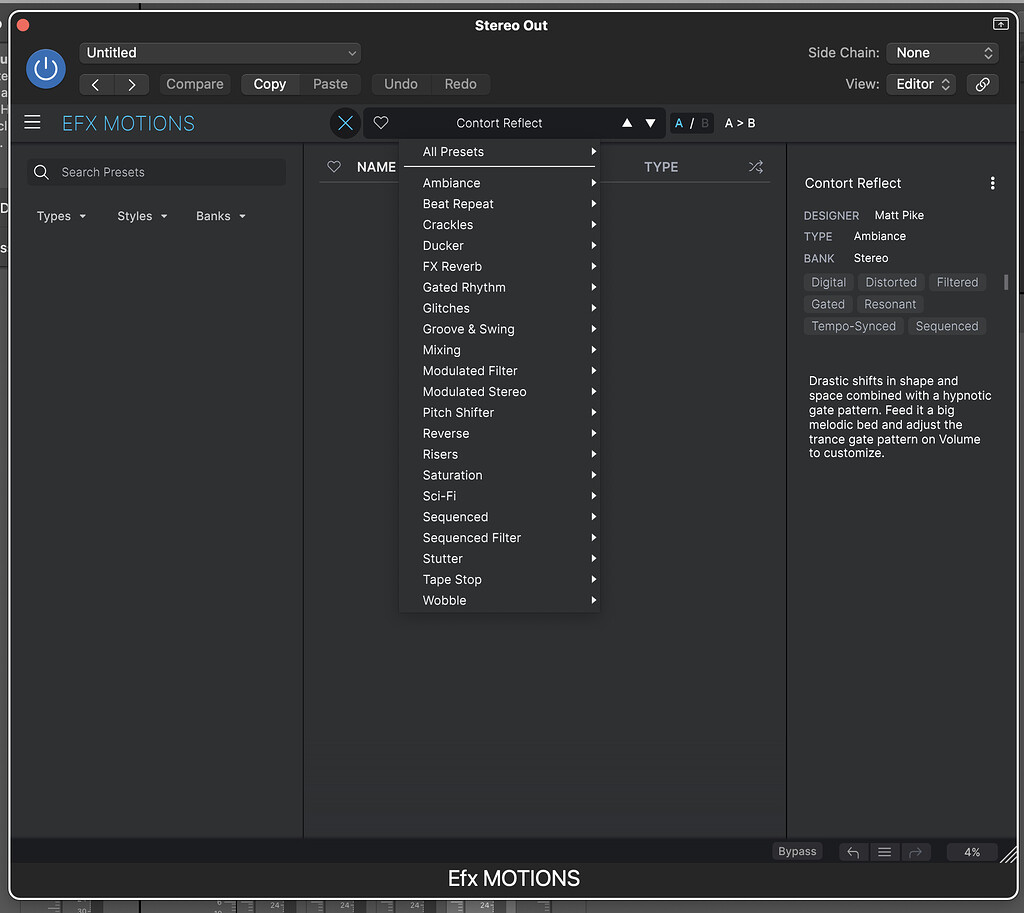Open the Untitled settings dropdown

(x=220, y=53)
